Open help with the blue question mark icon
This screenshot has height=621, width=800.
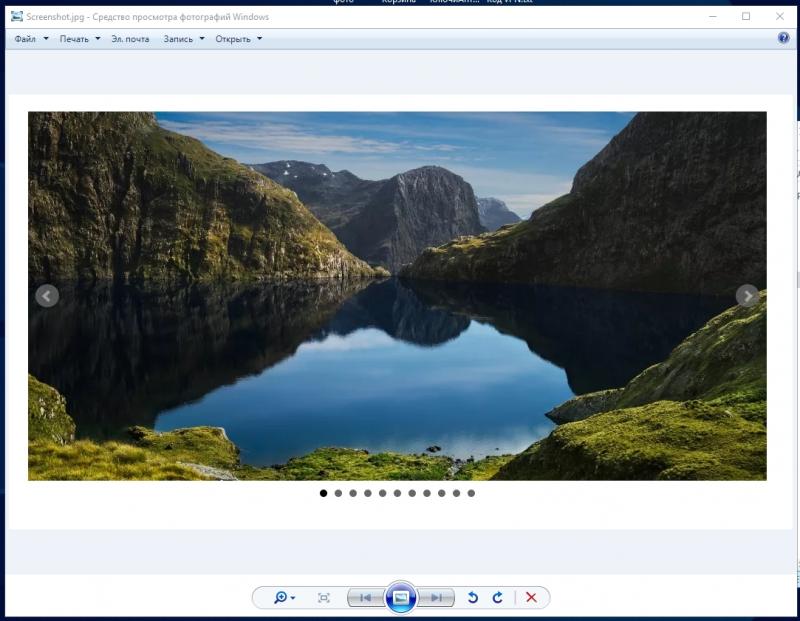[x=783, y=38]
